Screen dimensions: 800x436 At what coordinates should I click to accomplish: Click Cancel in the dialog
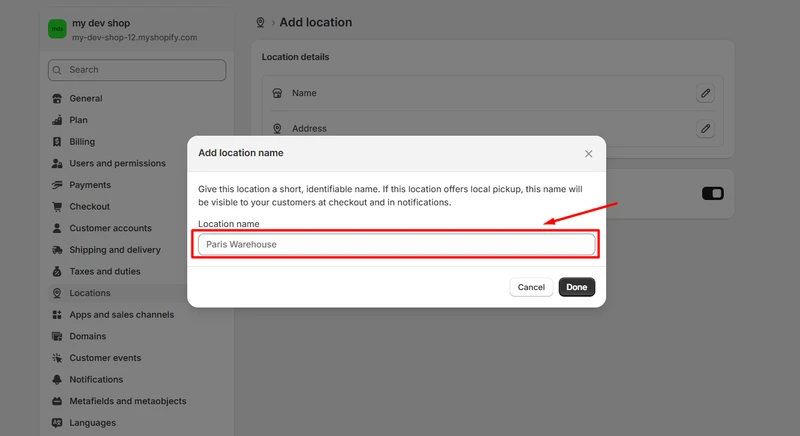pyautogui.click(x=531, y=287)
